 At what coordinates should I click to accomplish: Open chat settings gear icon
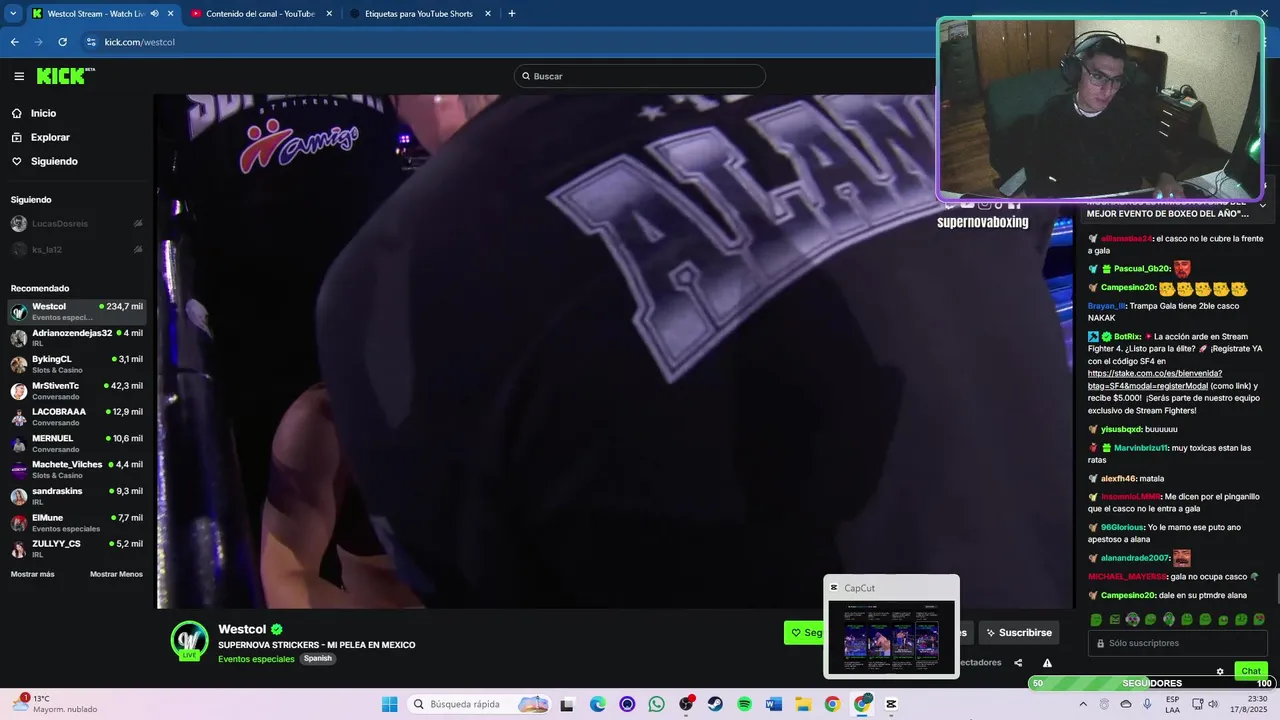(1220, 671)
